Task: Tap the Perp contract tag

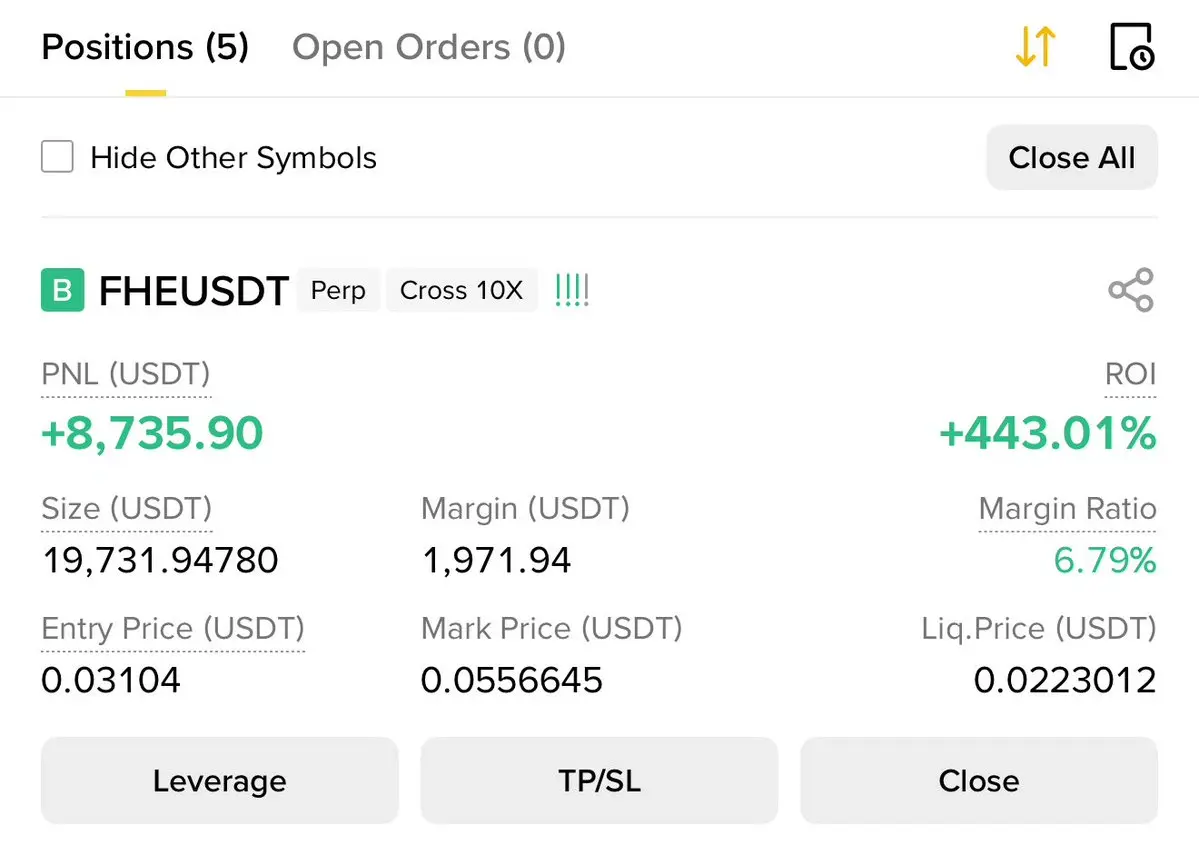Action: click(338, 291)
